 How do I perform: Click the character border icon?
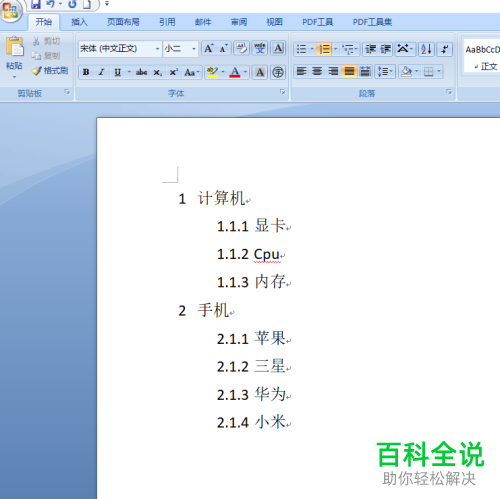278,49
